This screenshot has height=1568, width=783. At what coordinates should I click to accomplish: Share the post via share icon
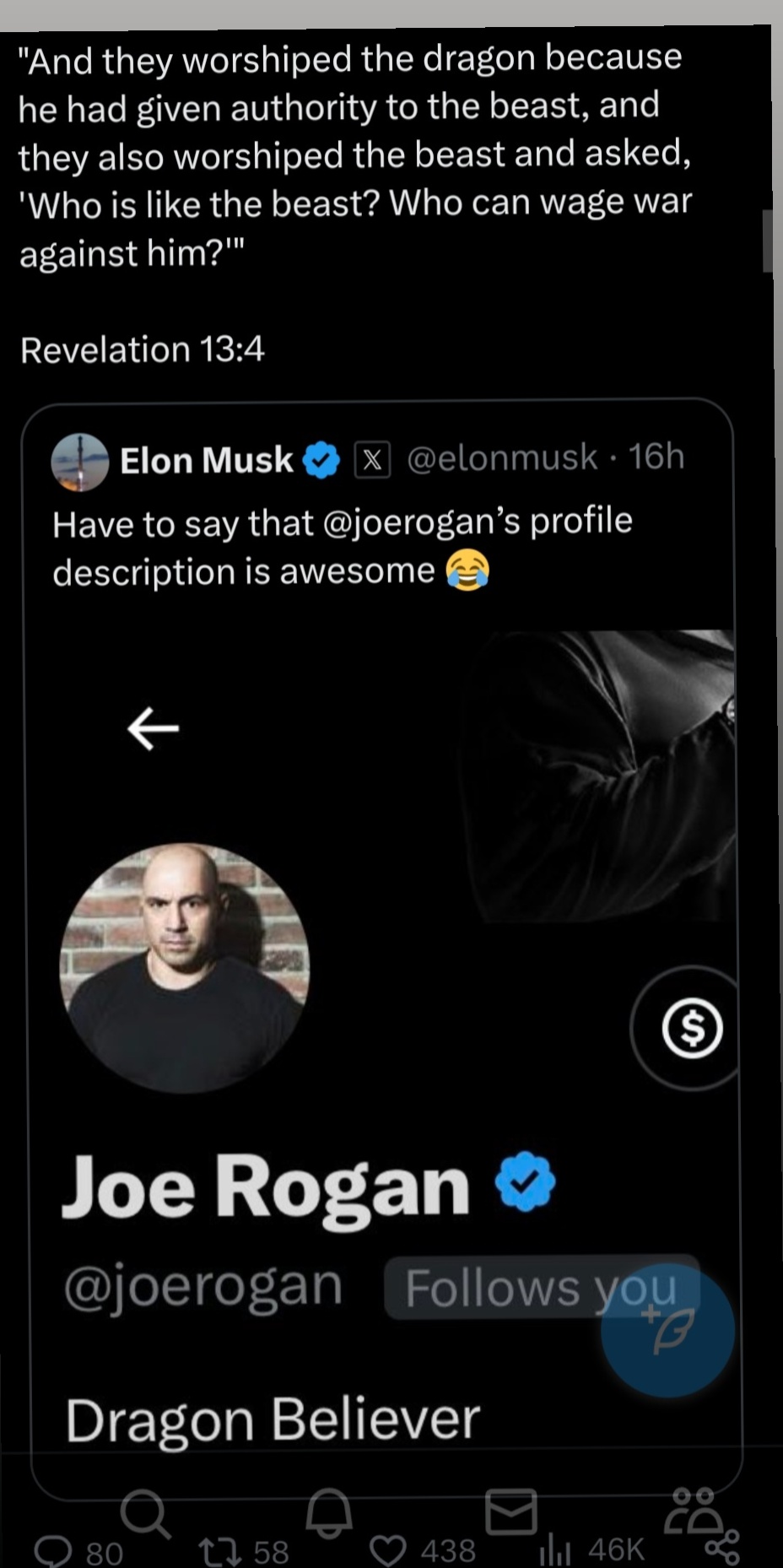coord(722,1547)
